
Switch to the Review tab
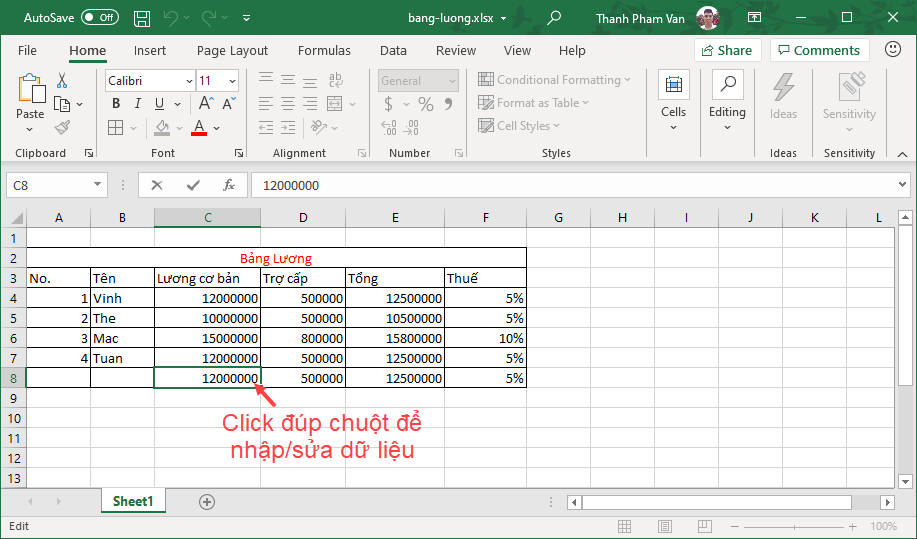(x=456, y=50)
